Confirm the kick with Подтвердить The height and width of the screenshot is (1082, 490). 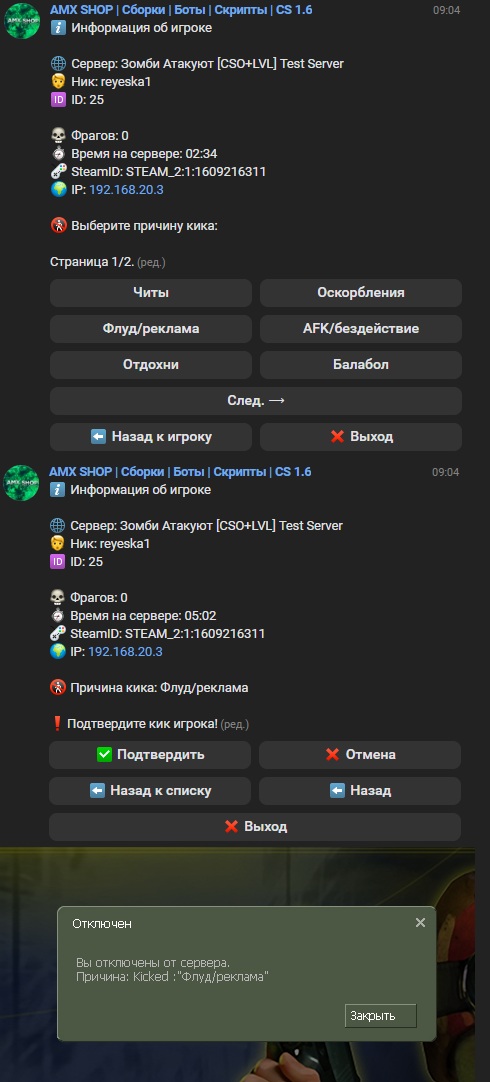coord(150,754)
